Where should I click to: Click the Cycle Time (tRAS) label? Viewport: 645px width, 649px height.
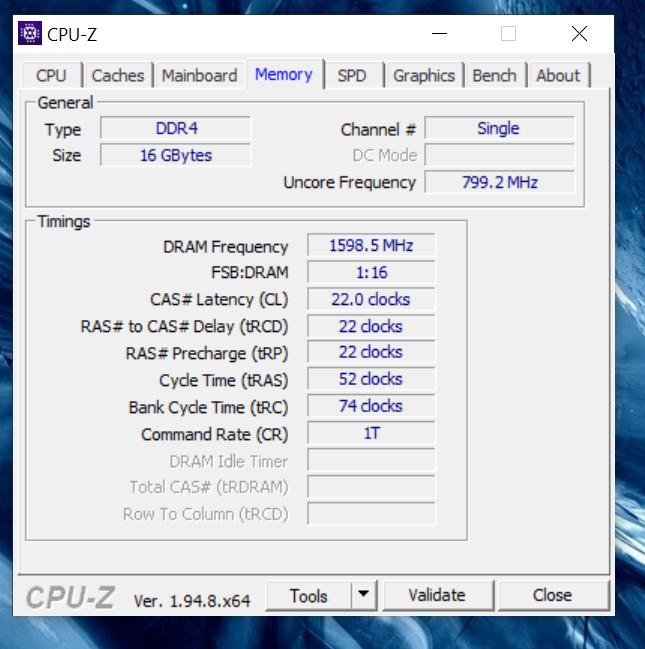[x=224, y=380]
